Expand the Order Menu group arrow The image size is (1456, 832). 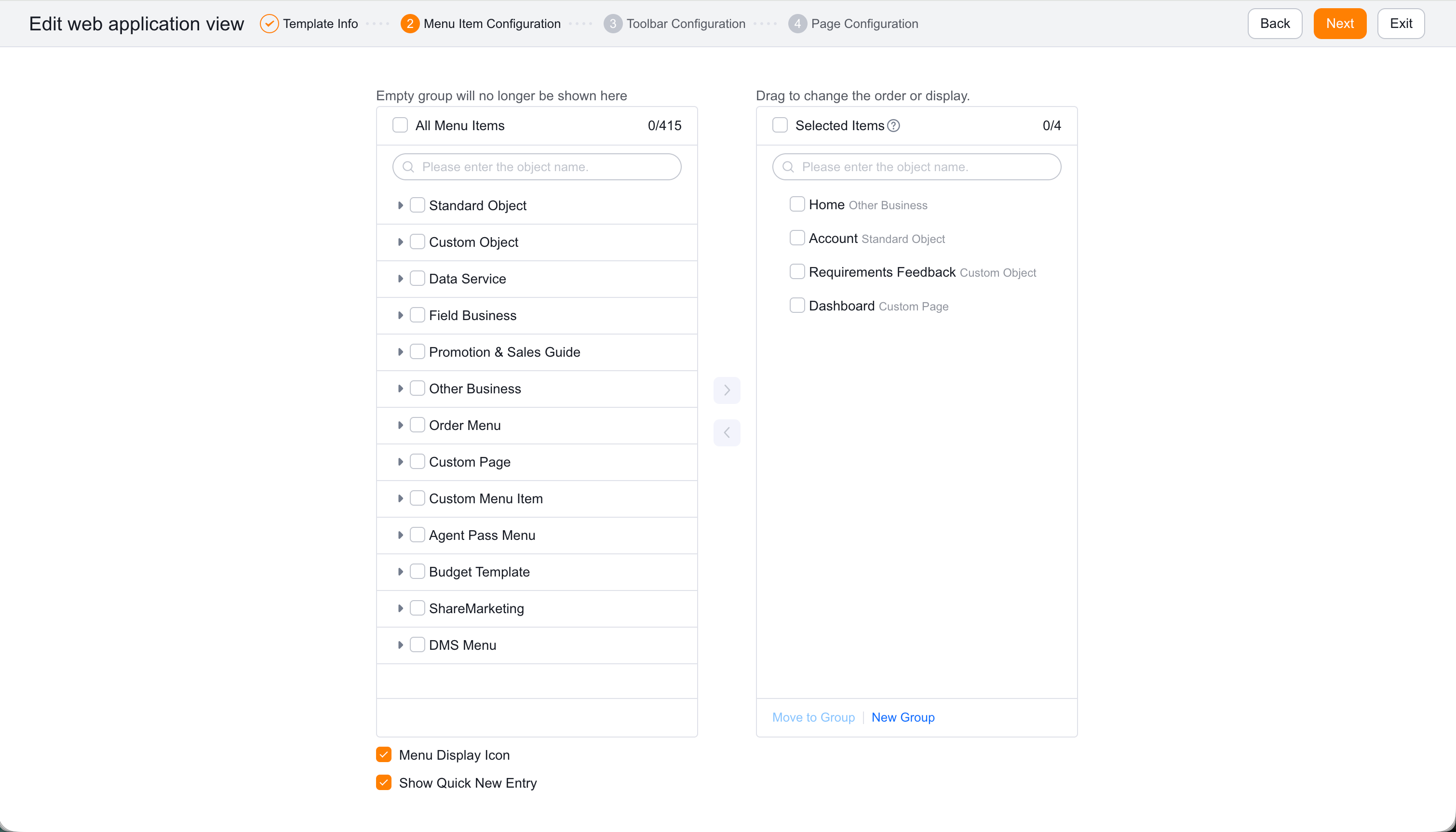(x=400, y=425)
